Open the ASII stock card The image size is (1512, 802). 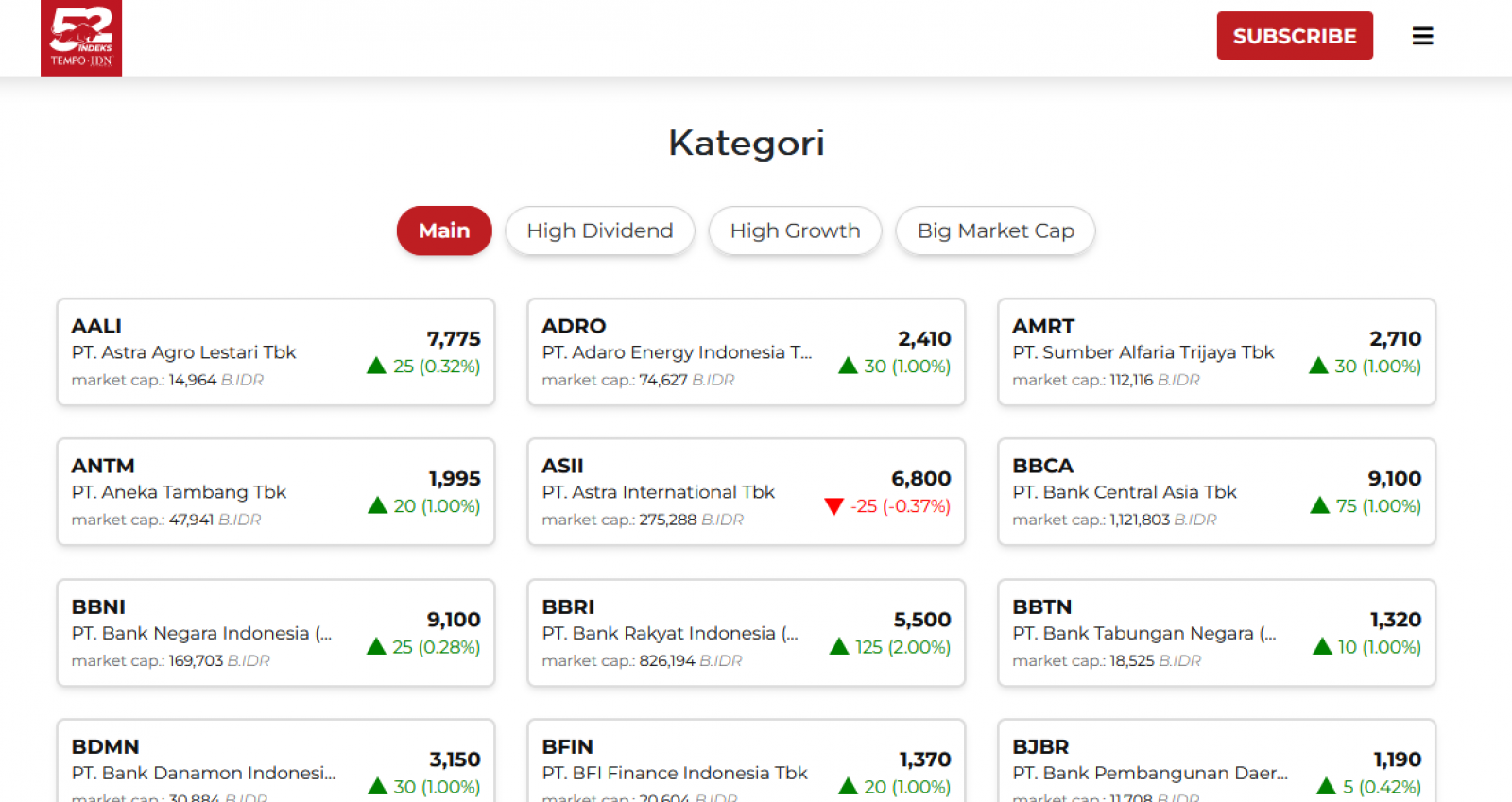747,492
